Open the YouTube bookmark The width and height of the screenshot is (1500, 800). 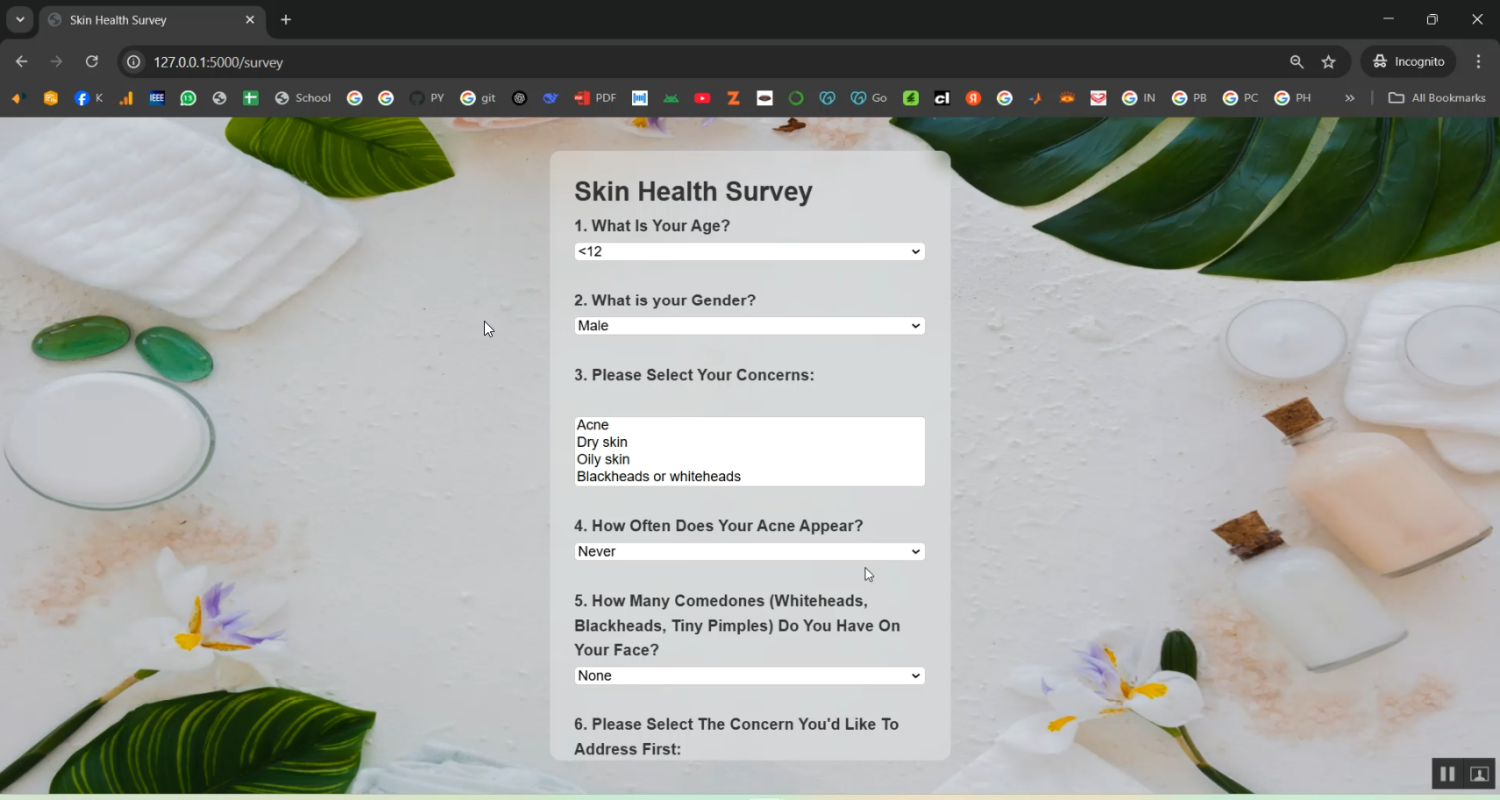[x=702, y=98]
